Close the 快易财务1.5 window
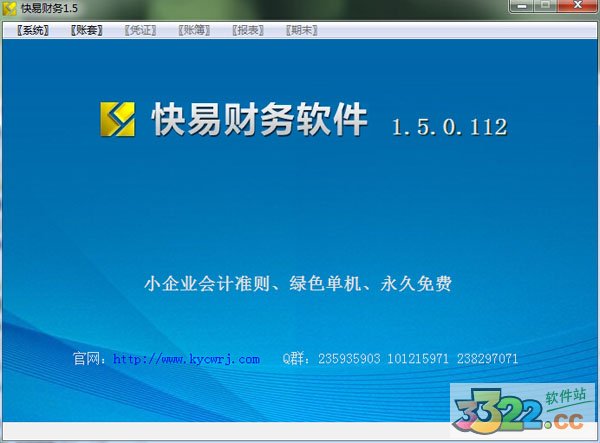The width and height of the screenshot is (600, 443). (578, 6)
